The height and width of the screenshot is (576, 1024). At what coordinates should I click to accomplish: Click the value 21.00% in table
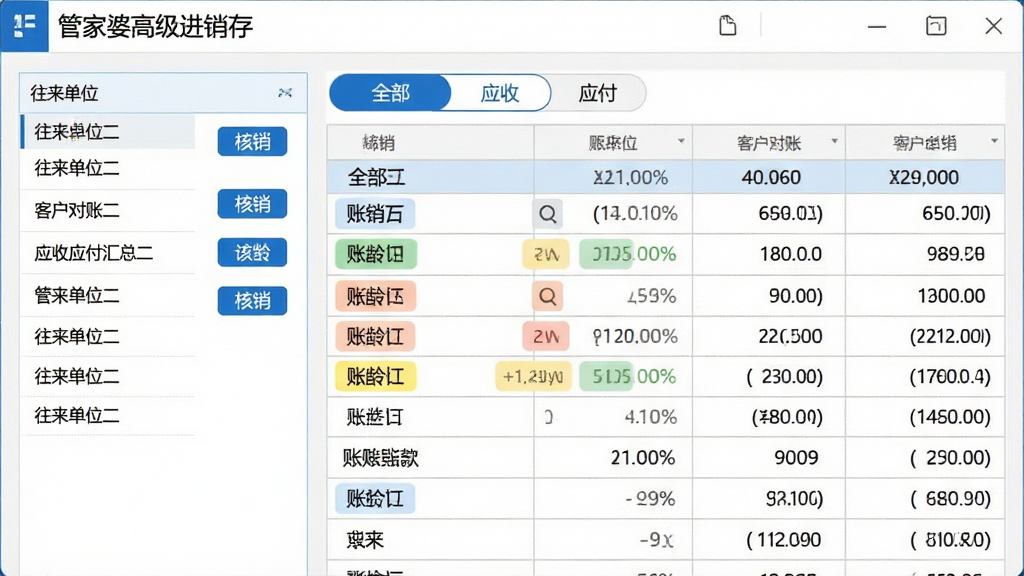coord(643,458)
